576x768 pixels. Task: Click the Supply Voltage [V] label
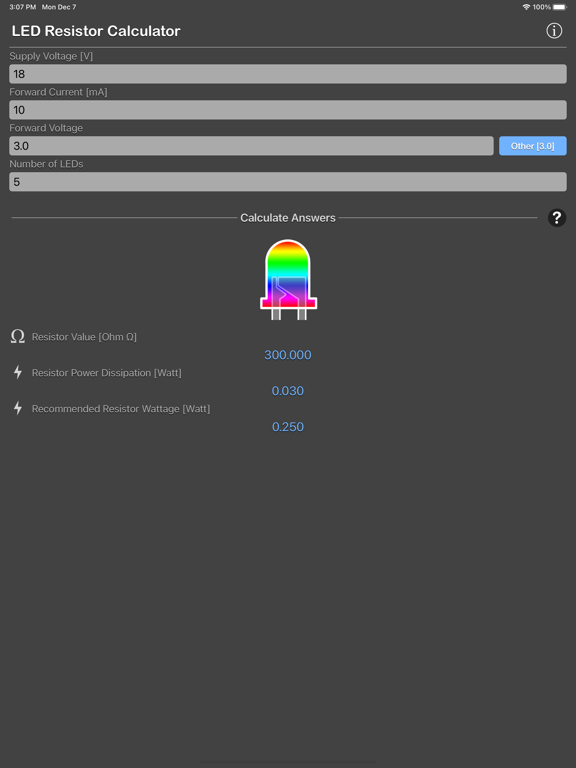[x=51, y=56]
